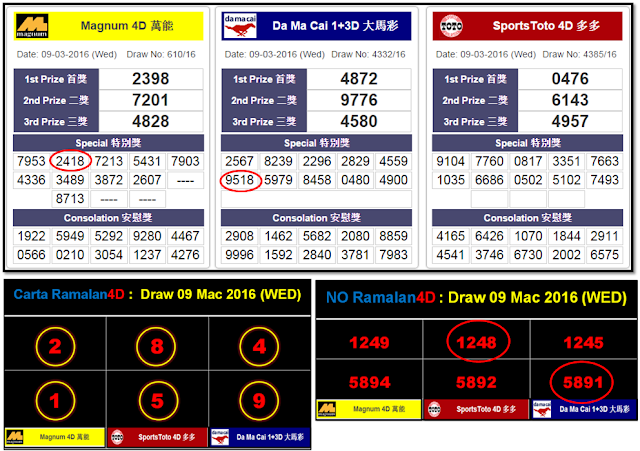Select the circled digit 9 in Carta Ramalan4D
The height and width of the screenshot is (451, 640).
[x=259, y=401]
